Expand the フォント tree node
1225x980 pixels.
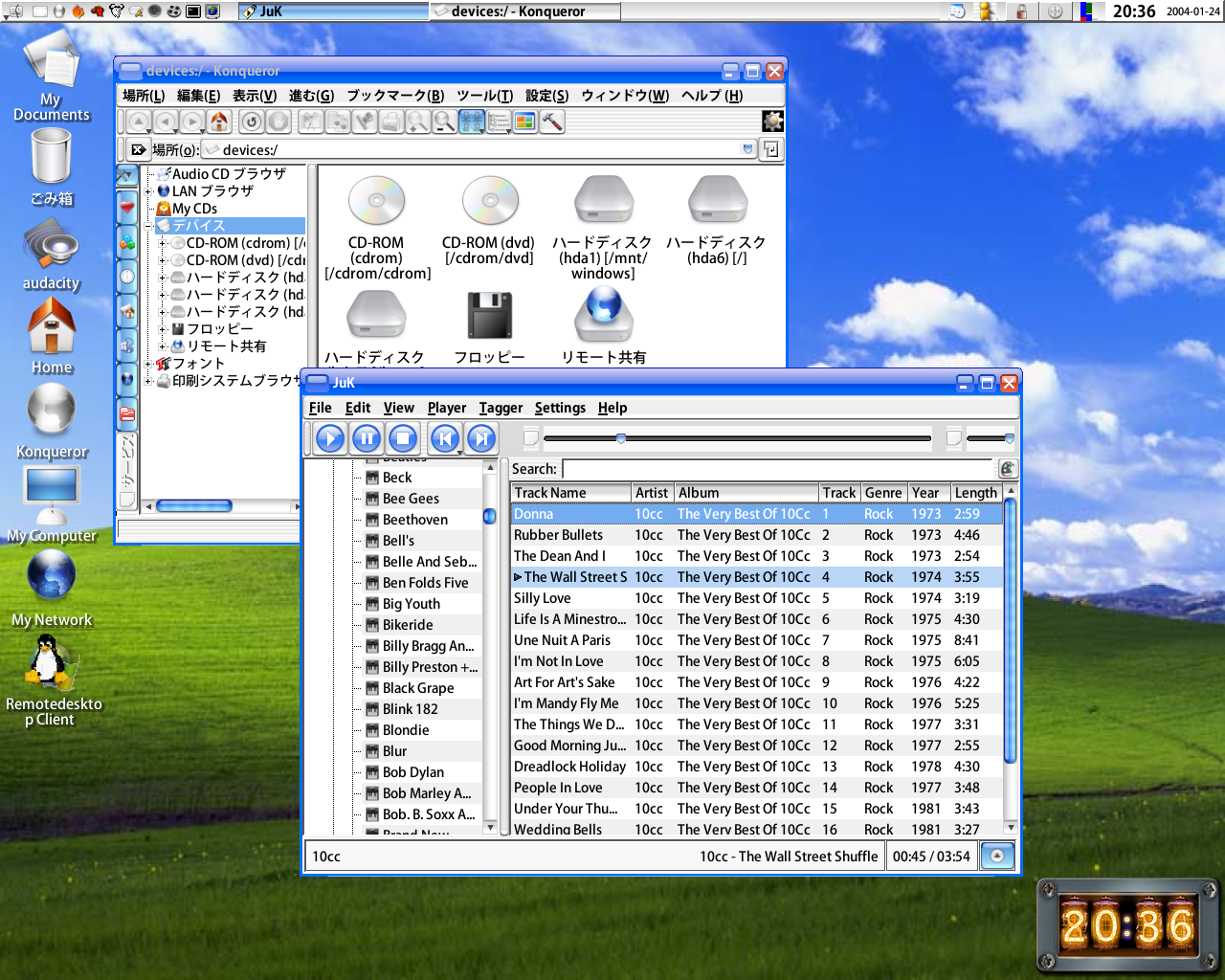point(148,364)
